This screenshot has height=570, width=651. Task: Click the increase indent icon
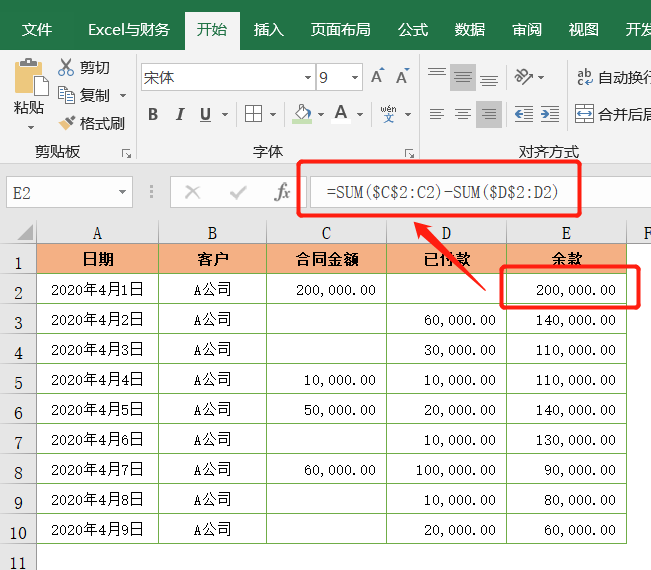[x=550, y=114]
